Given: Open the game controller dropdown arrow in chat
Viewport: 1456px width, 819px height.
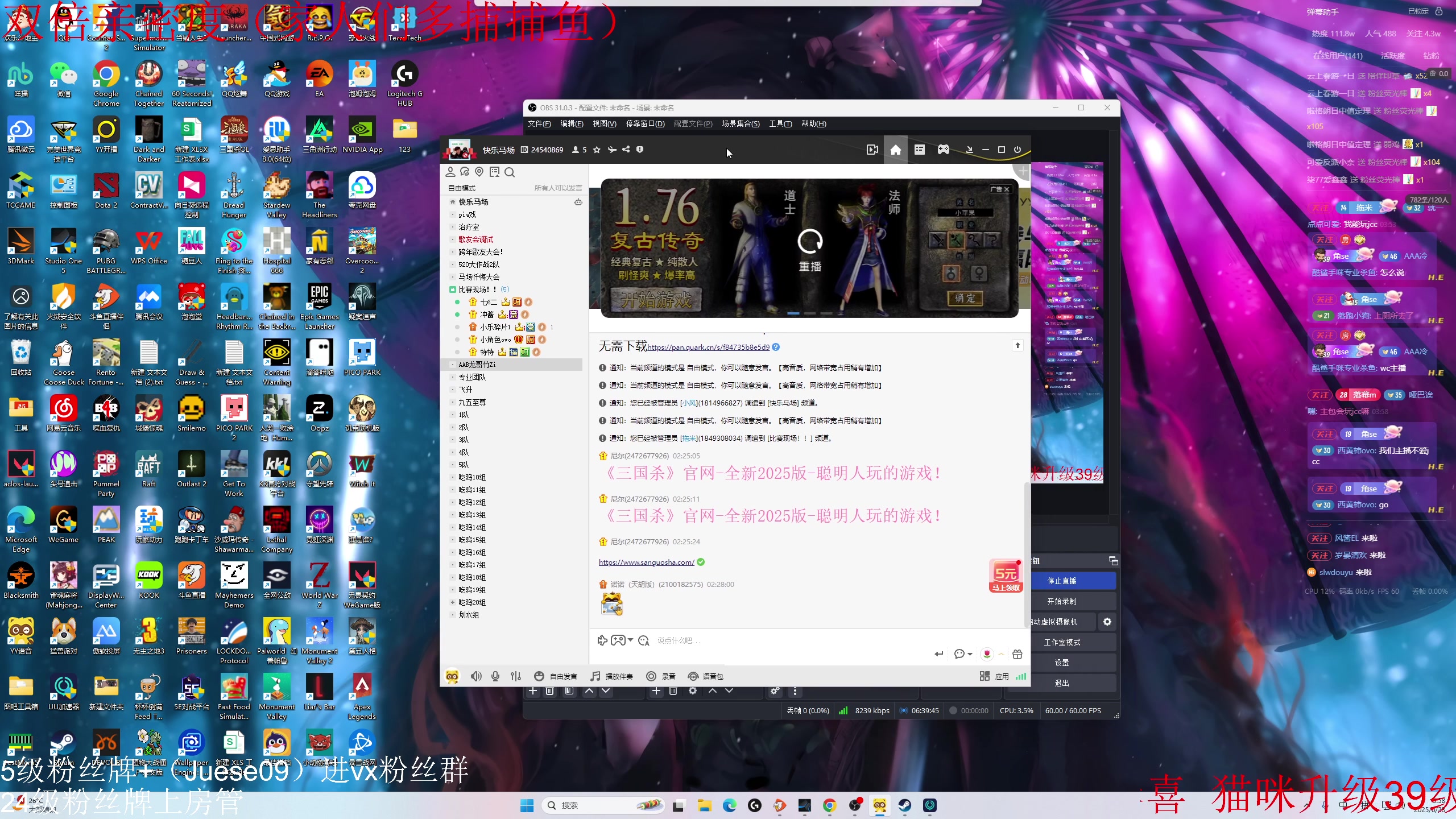Looking at the screenshot, I should click(630, 640).
